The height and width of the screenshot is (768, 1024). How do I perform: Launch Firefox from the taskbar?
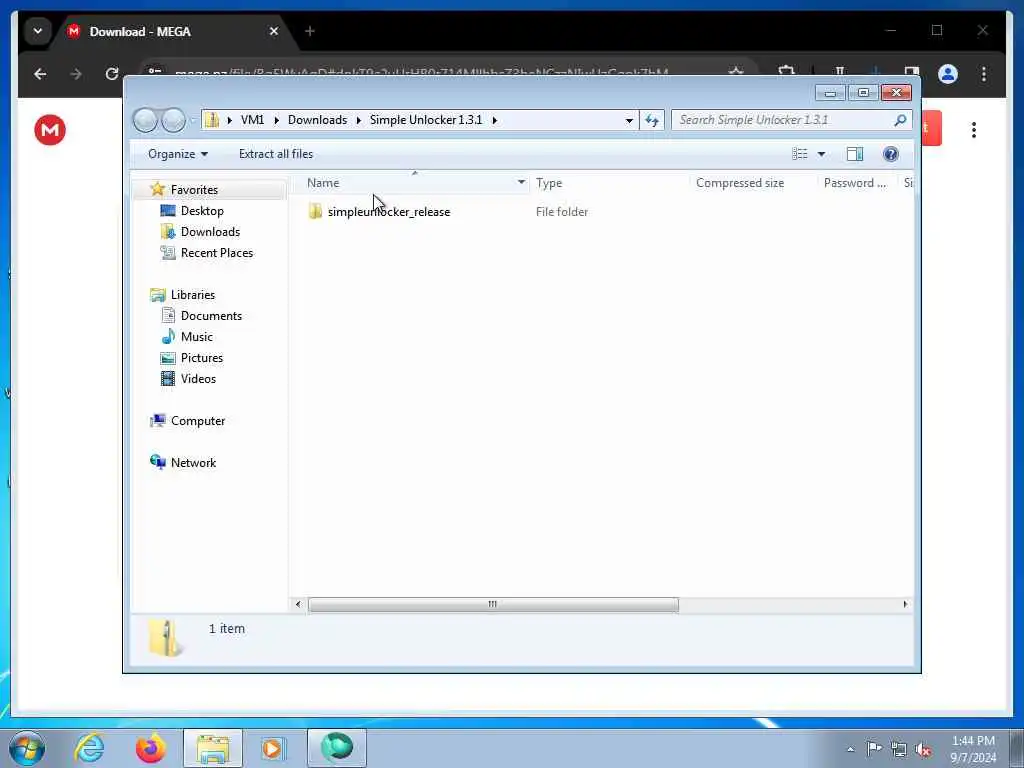tap(150, 748)
